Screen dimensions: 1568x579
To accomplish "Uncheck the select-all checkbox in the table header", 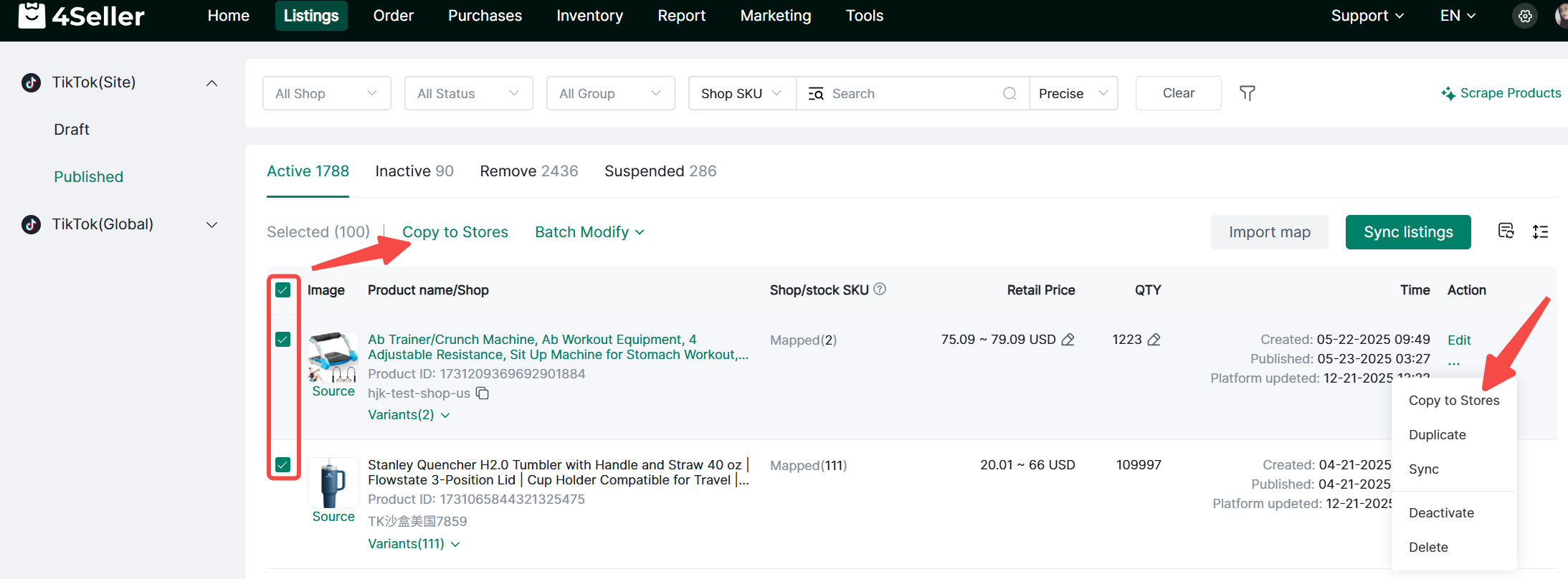I will (283, 289).
